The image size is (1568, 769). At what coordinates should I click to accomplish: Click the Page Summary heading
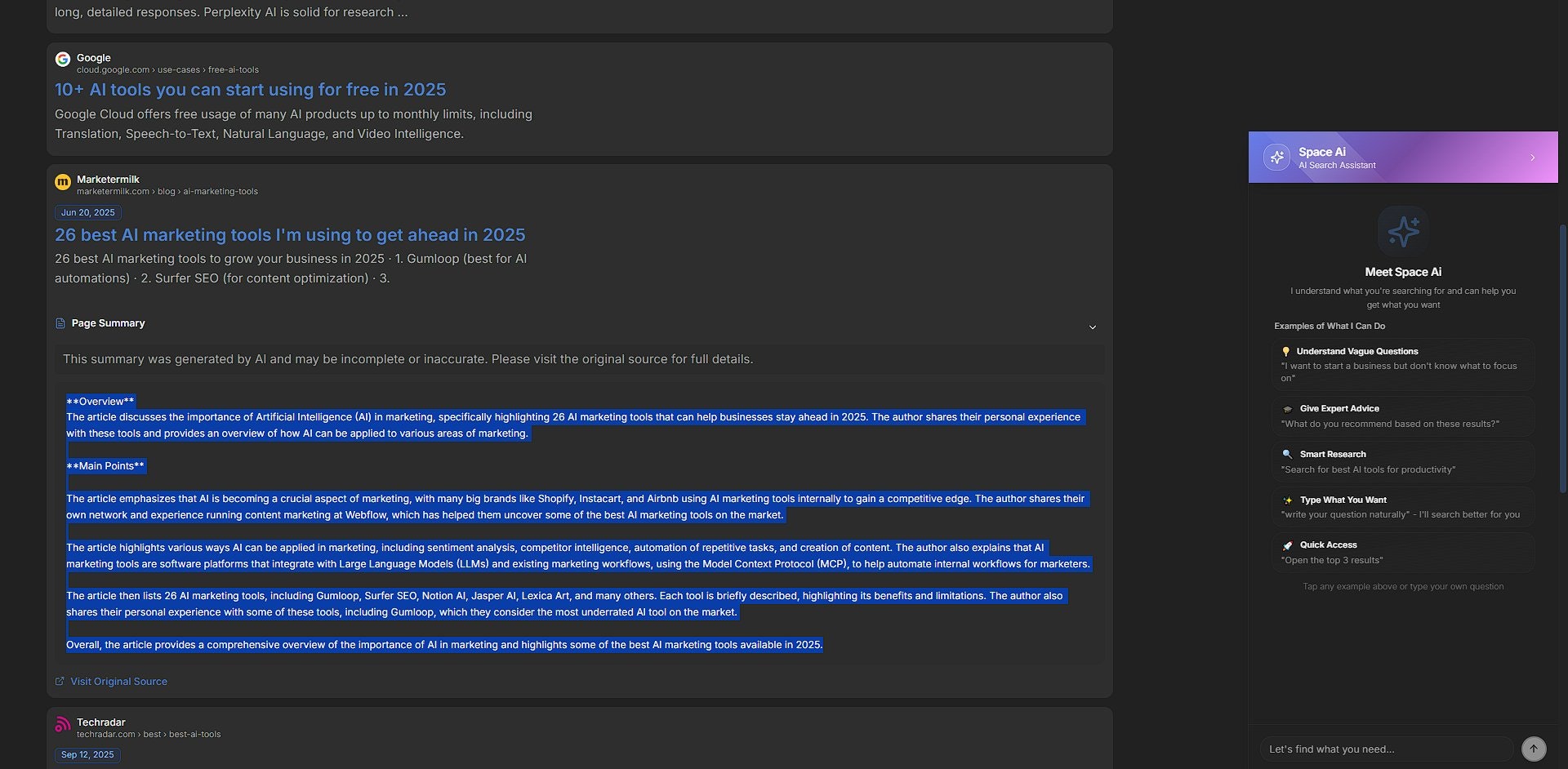tap(108, 323)
